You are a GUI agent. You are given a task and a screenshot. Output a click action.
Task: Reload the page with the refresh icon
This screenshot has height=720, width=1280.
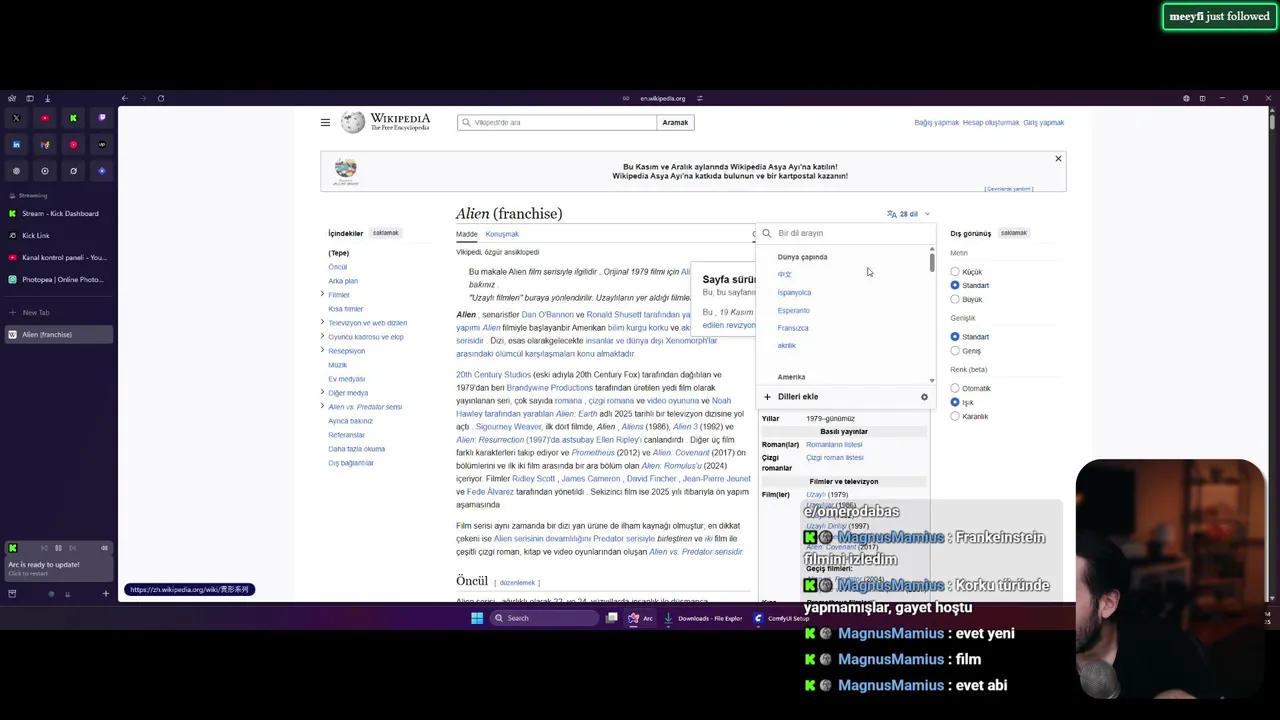pyautogui.click(x=160, y=98)
